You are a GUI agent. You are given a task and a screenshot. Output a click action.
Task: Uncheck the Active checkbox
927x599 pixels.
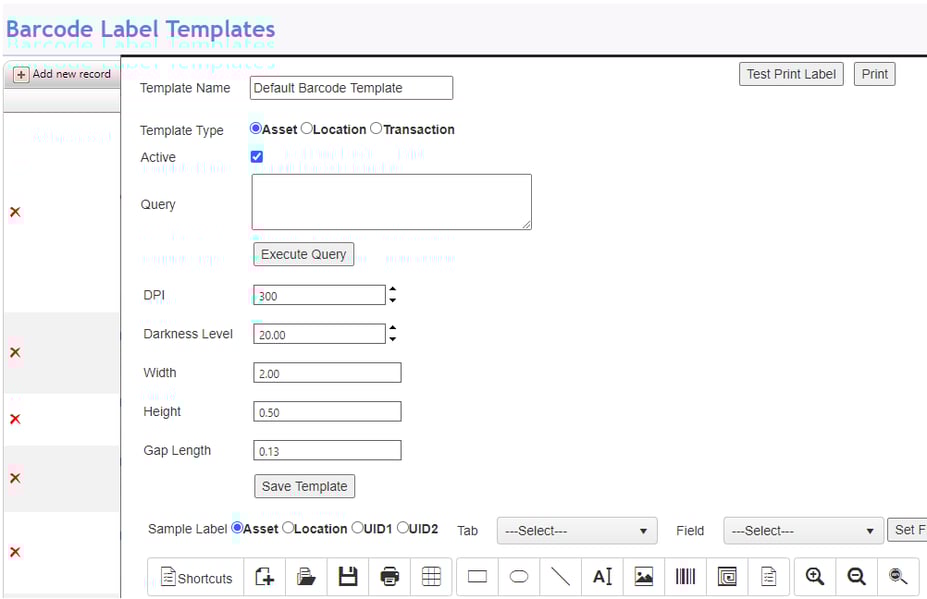coord(256,156)
